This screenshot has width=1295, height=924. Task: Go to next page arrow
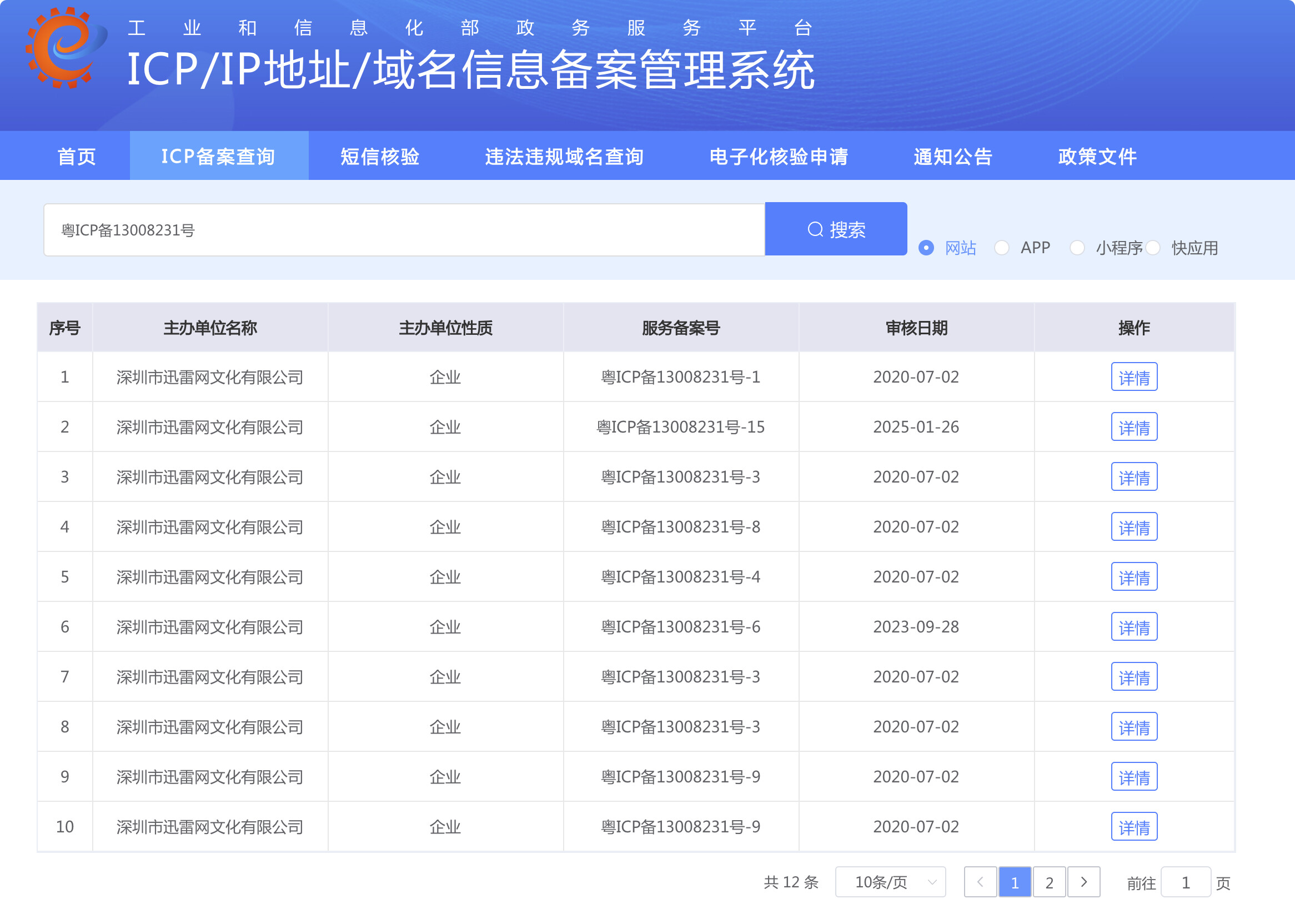click(1083, 882)
